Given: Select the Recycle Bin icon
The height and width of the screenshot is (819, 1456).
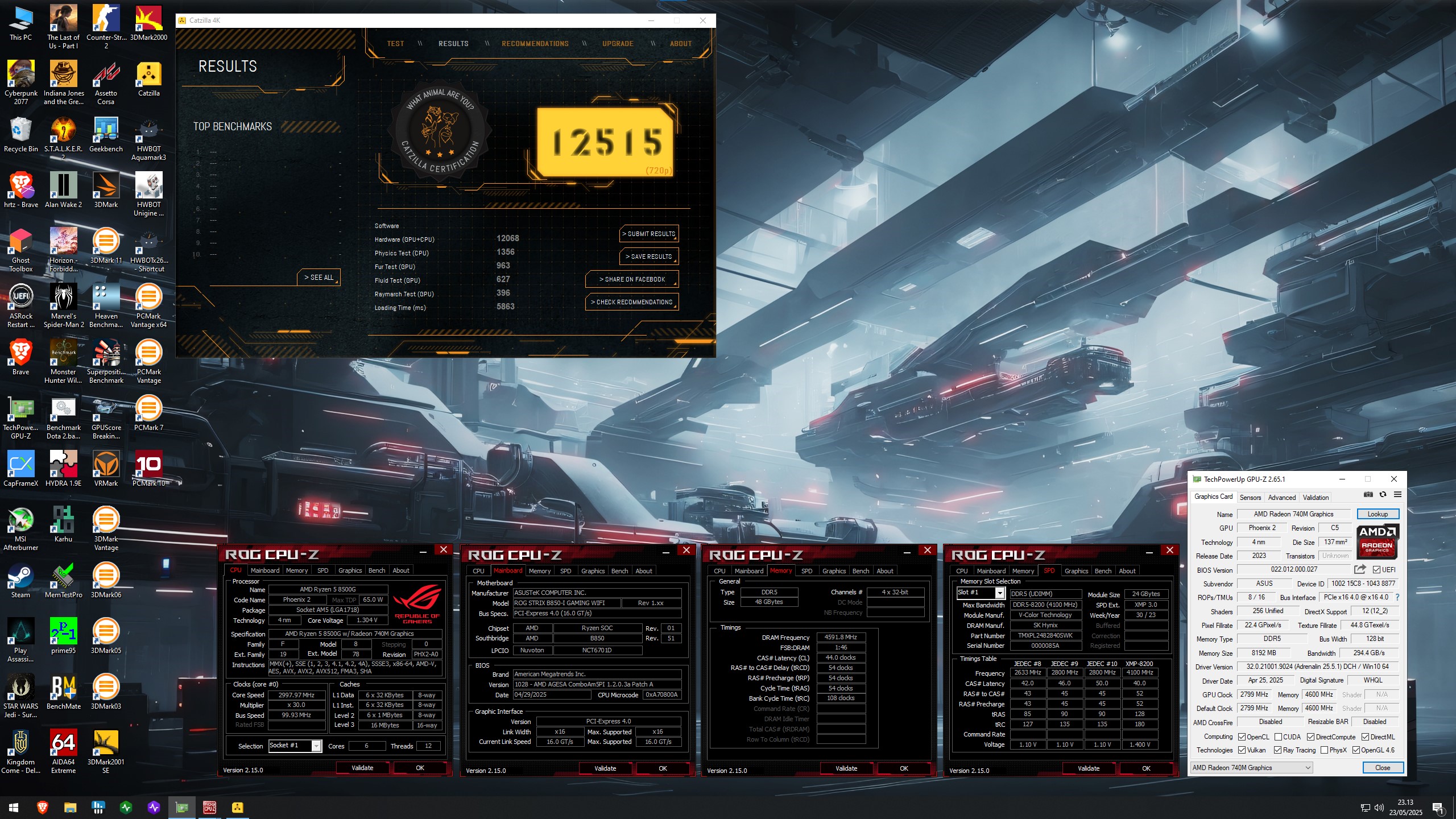Looking at the screenshot, I should pyautogui.click(x=21, y=135).
